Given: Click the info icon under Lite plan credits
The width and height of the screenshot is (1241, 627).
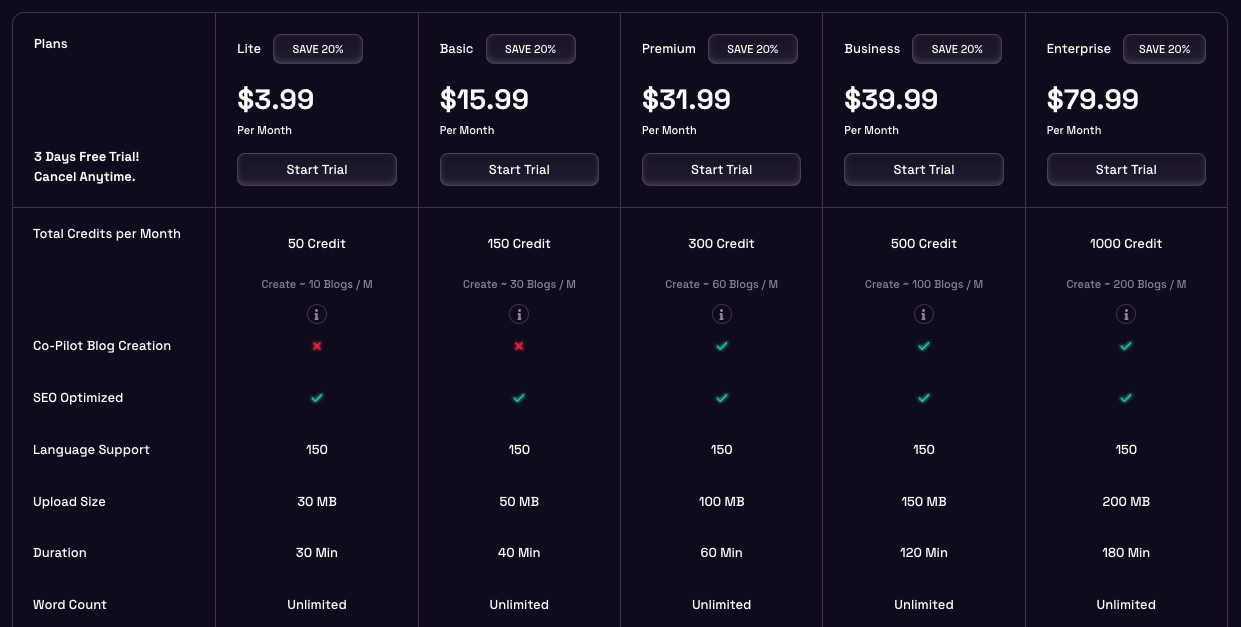Looking at the screenshot, I should click(x=316, y=314).
